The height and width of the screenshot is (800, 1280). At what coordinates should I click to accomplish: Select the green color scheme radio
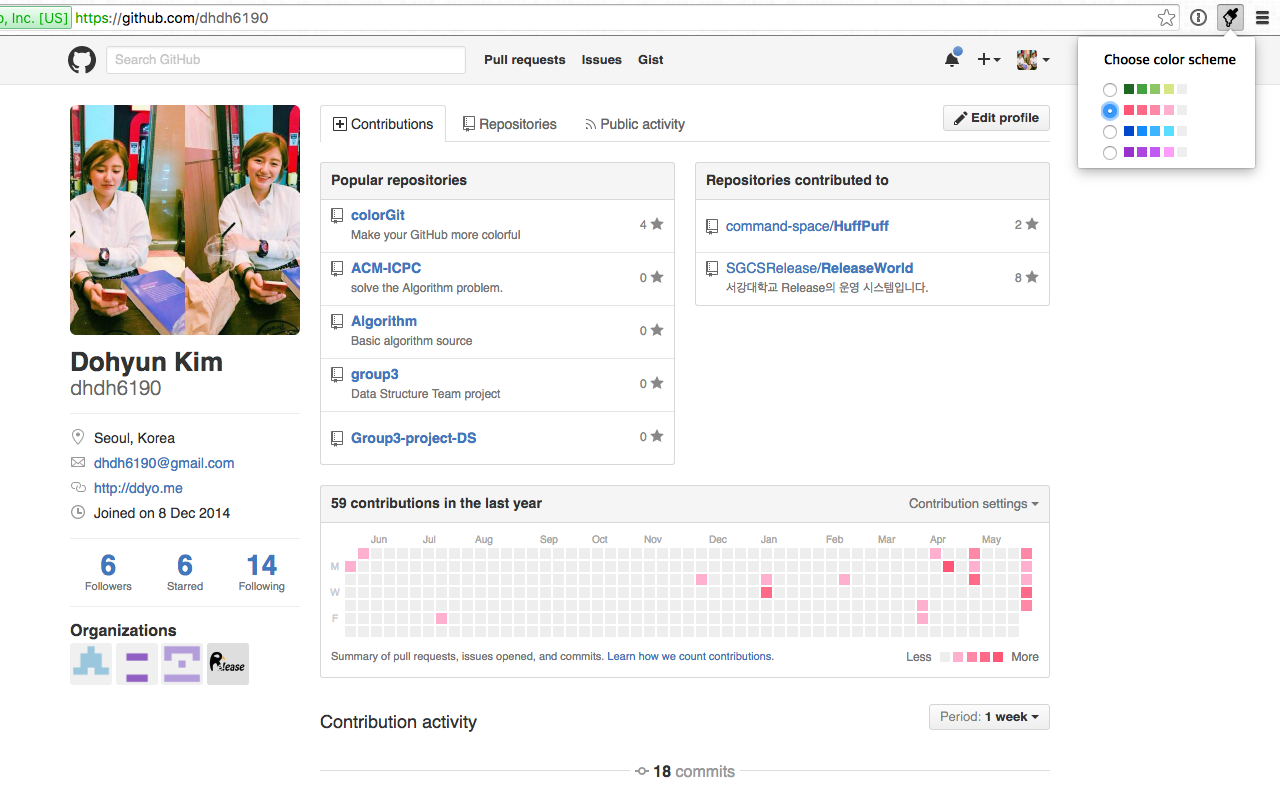(1110, 90)
